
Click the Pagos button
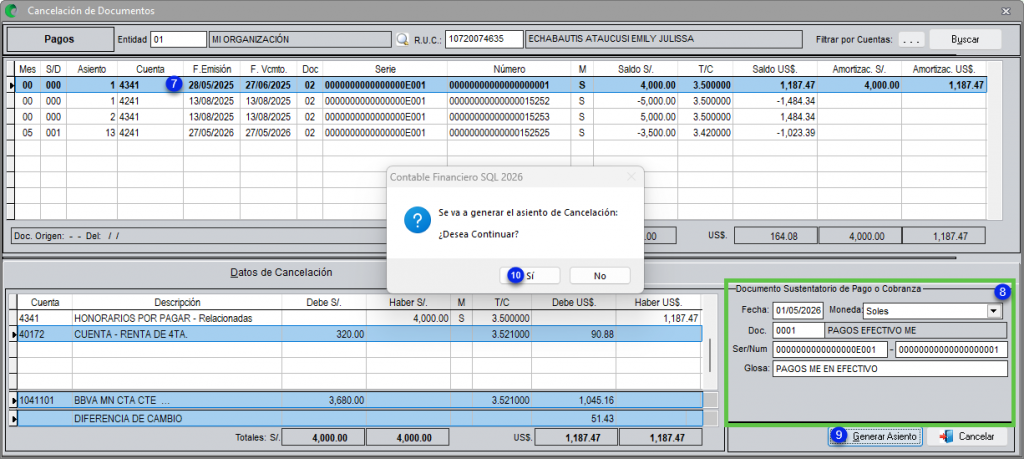pos(59,39)
